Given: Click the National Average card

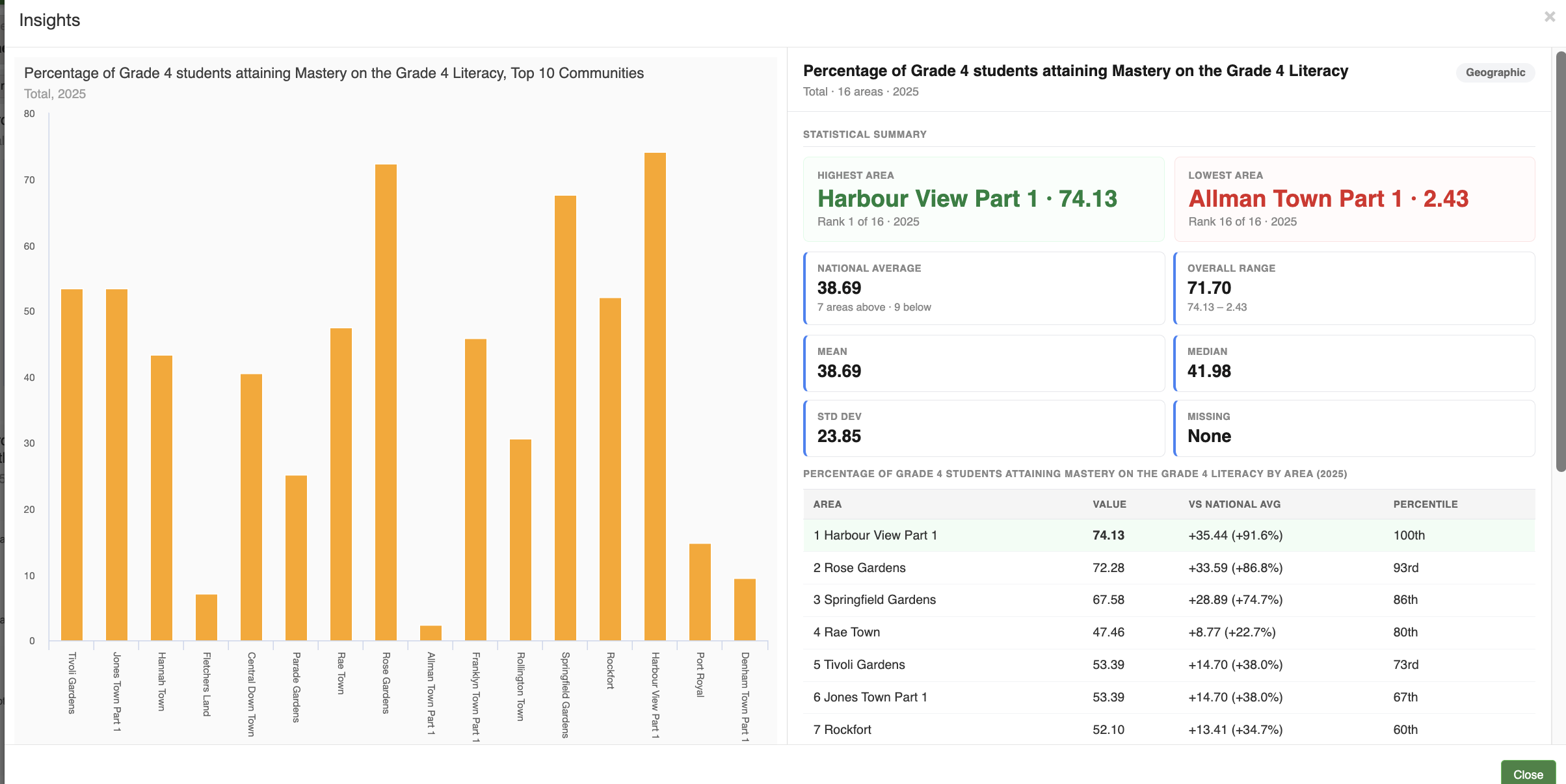Looking at the screenshot, I should (984, 288).
